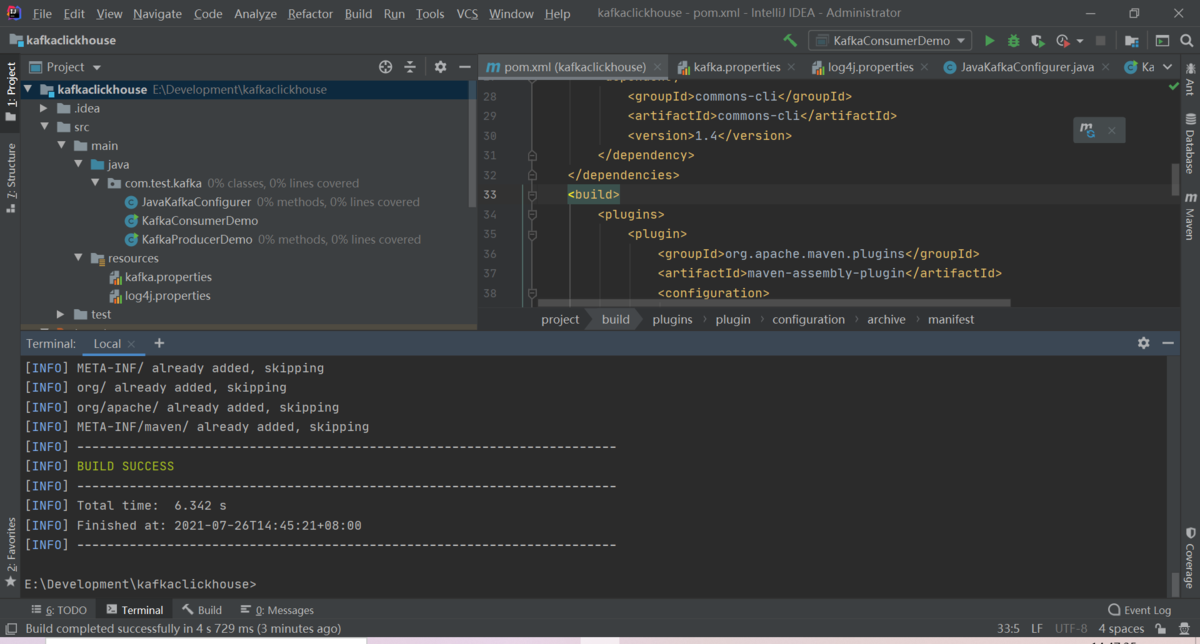The image size is (1200, 644).
Task: Click the Stop square button in the toolbar
Action: coord(1101,41)
